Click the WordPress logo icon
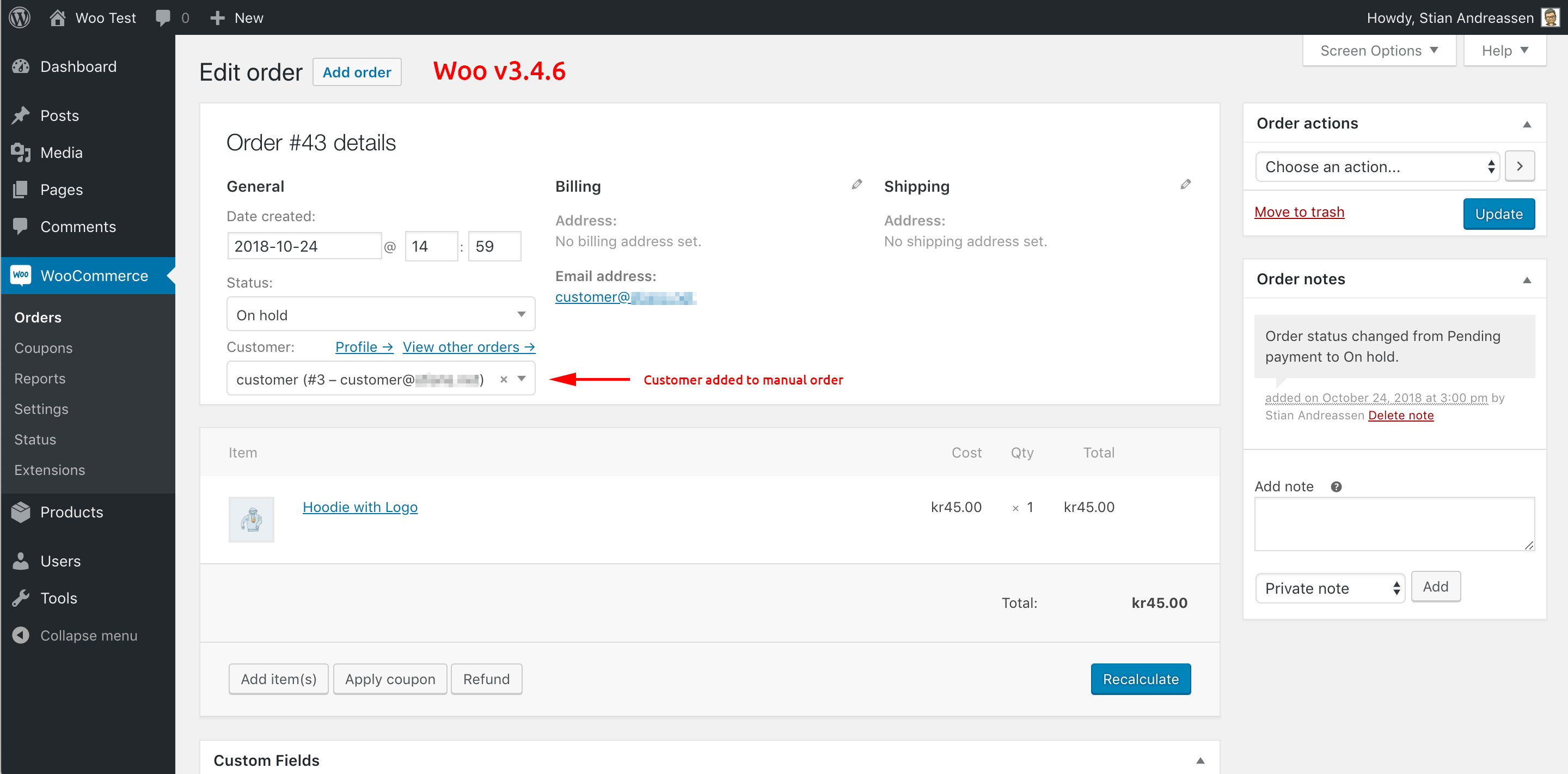 pyautogui.click(x=20, y=17)
